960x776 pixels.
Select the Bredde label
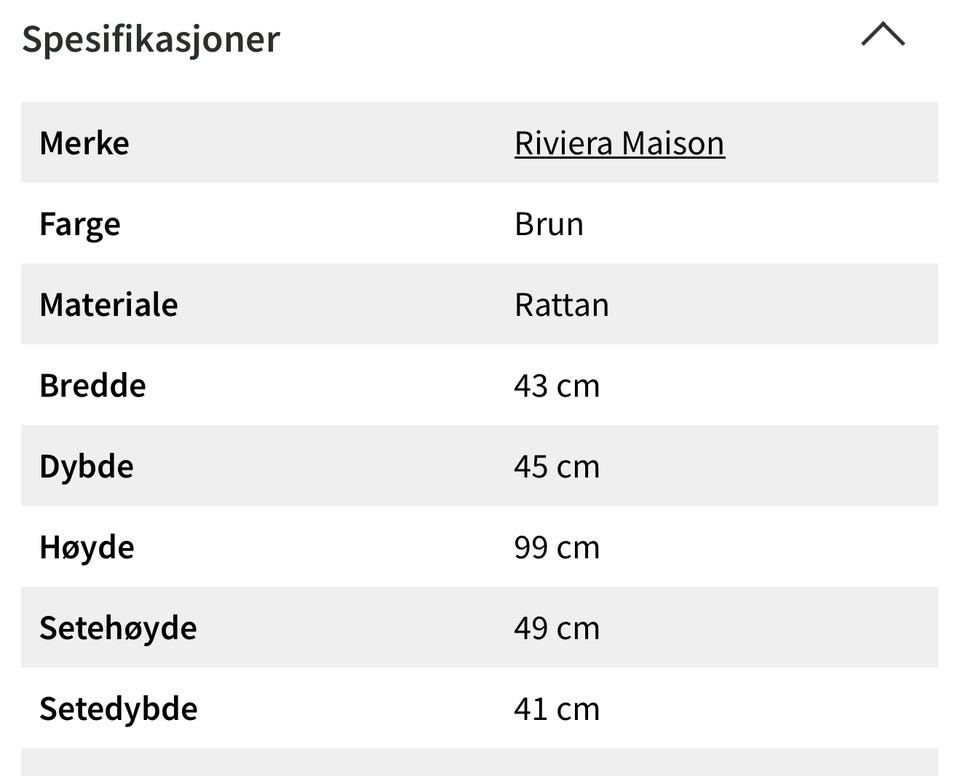92,386
